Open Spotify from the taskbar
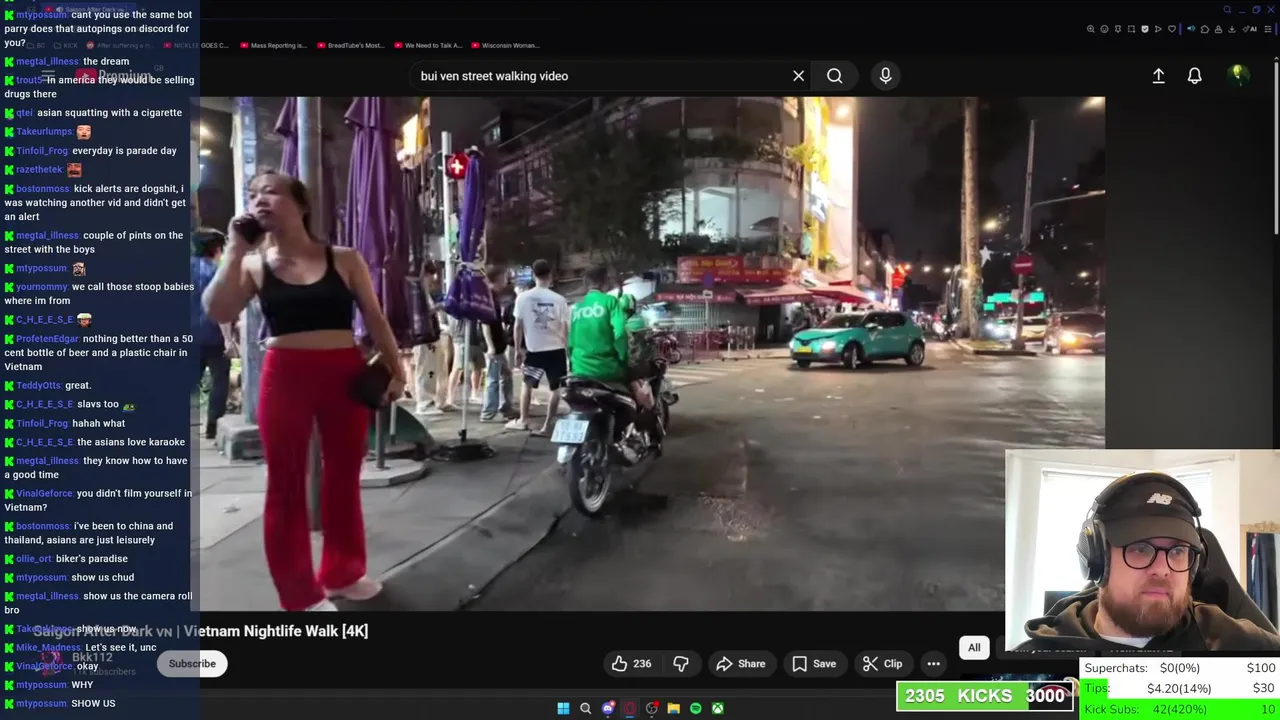Viewport: 1280px width, 720px height. pyautogui.click(x=695, y=708)
